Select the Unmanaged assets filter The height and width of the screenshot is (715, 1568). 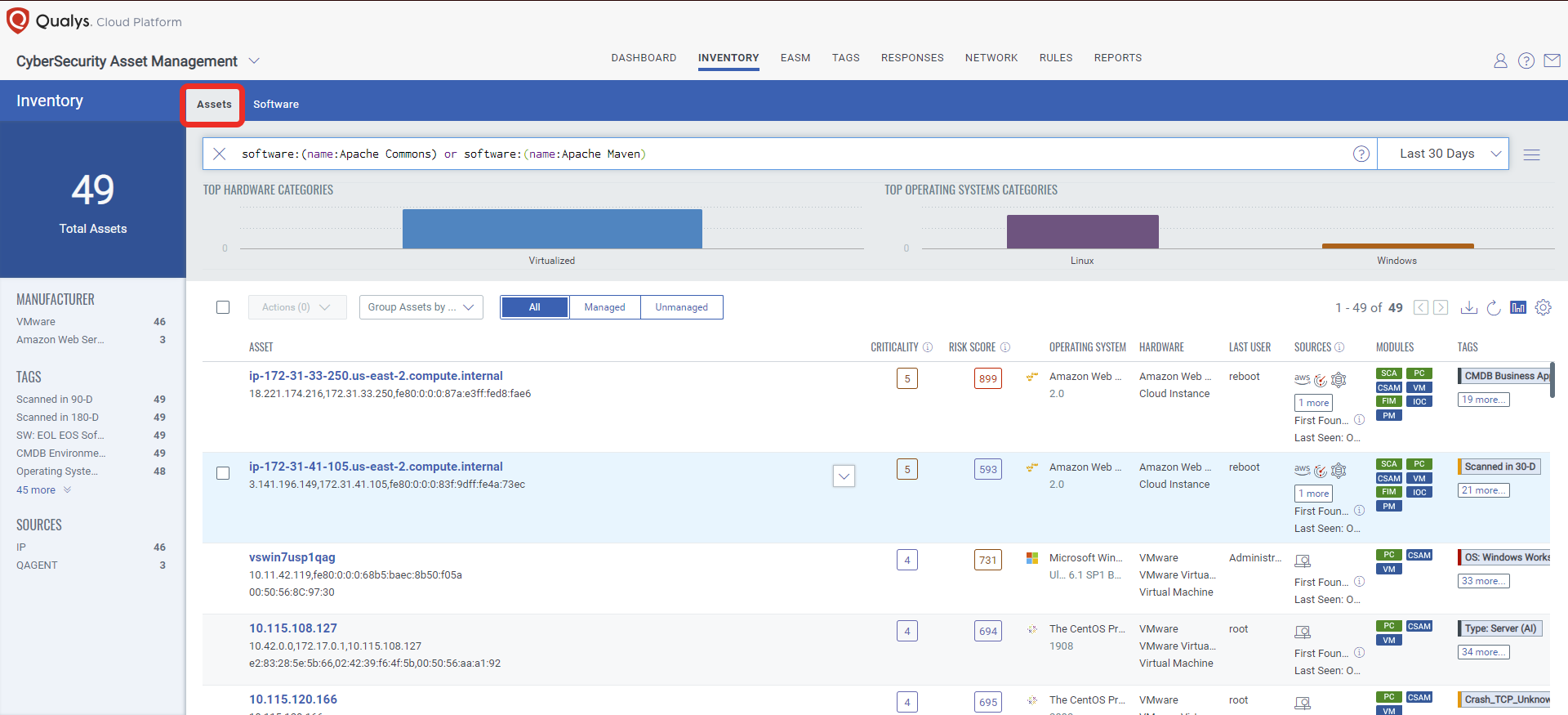682,307
